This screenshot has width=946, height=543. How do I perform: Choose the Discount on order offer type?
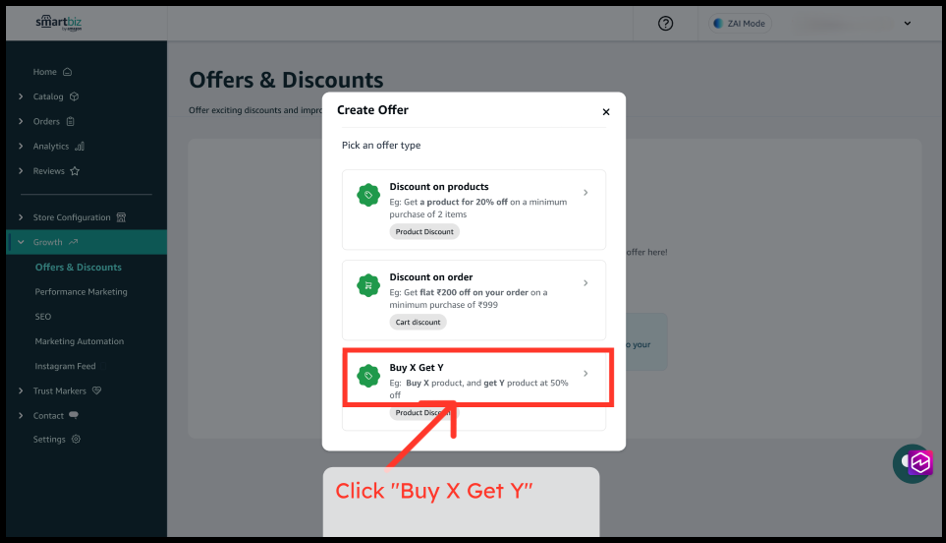[x=474, y=300]
